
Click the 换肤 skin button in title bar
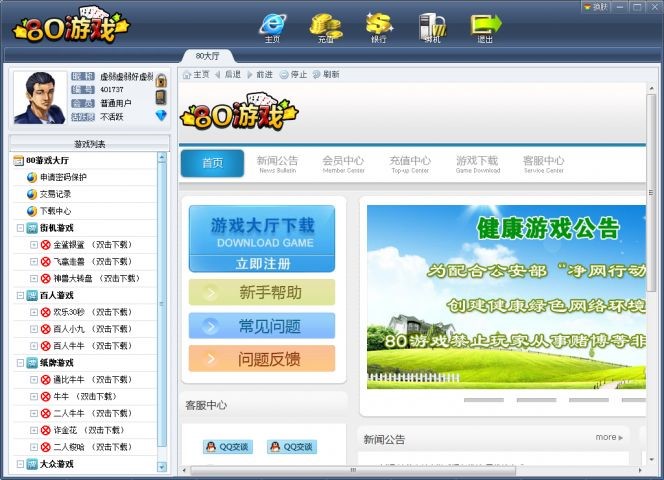click(x=597, y=7)
